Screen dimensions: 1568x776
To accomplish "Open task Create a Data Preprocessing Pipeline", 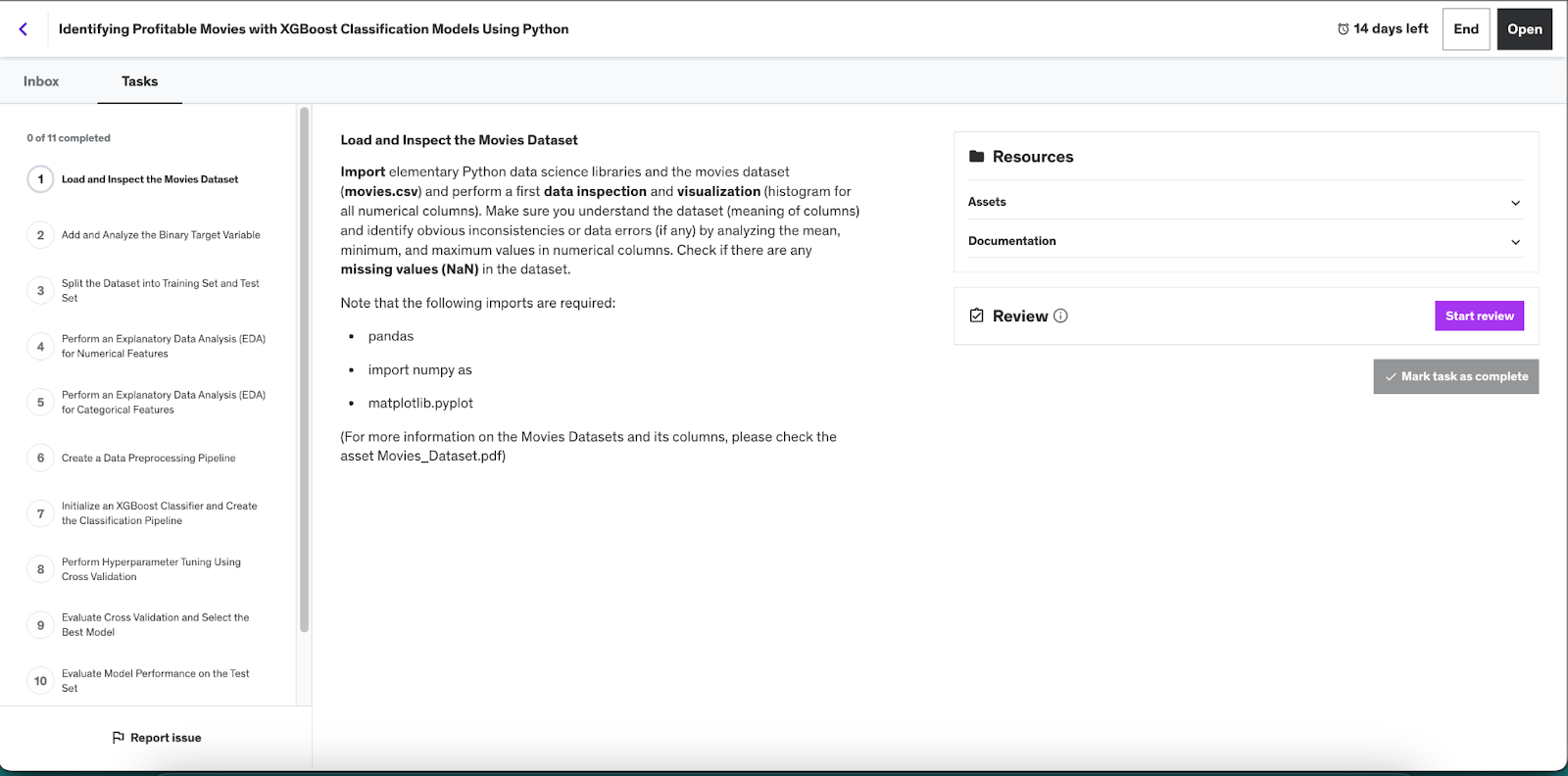I will [149, 458].
